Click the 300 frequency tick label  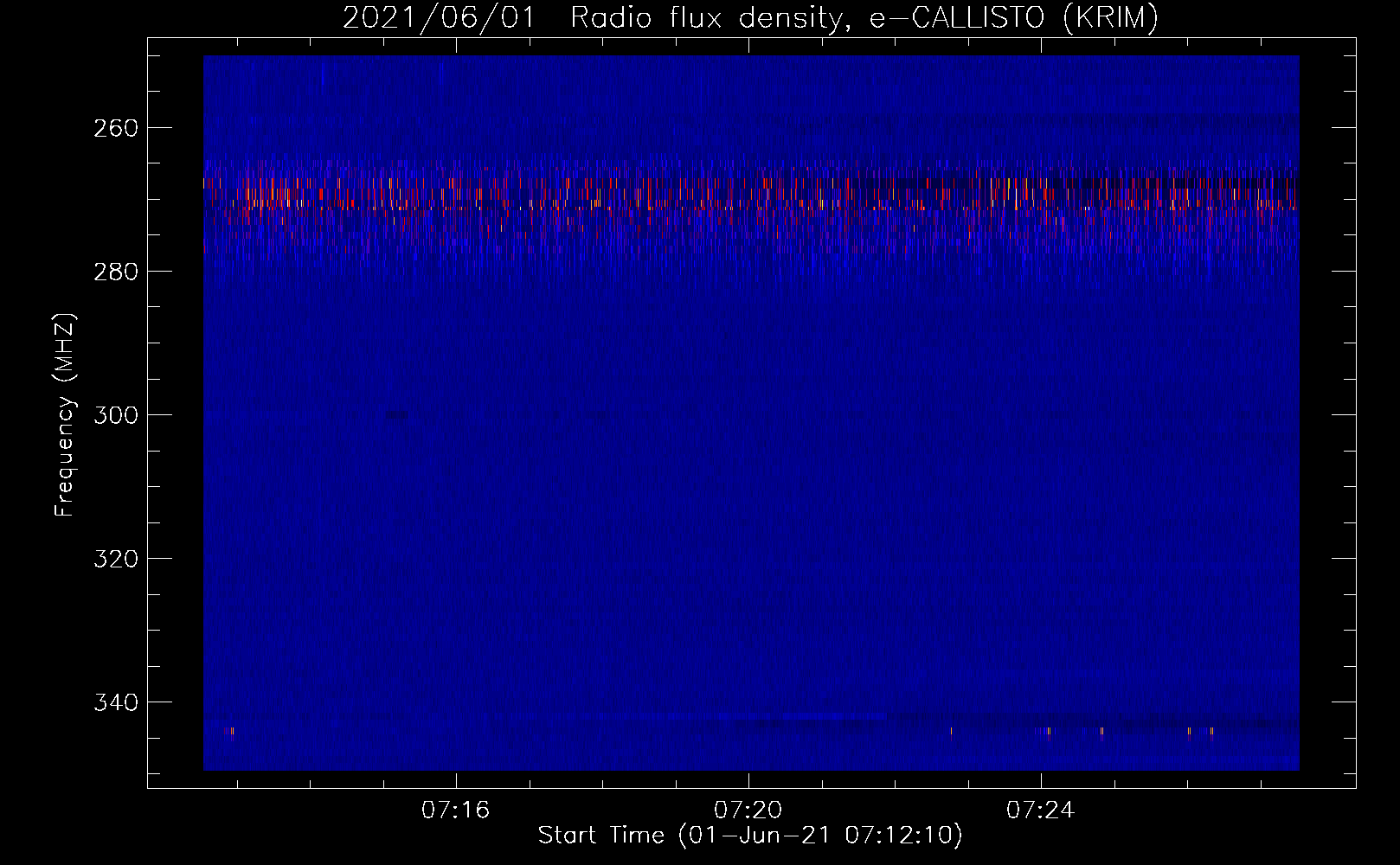(x=116, y=415)
